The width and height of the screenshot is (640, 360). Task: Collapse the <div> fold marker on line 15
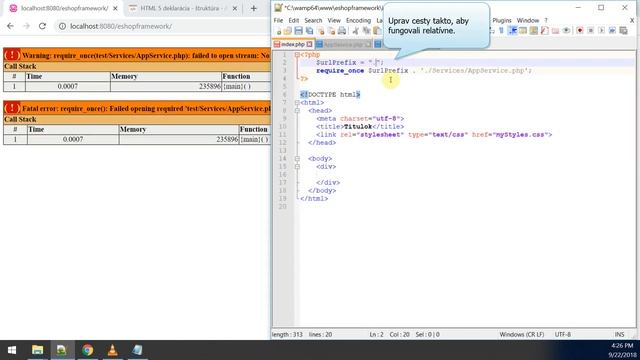(297, 167)
